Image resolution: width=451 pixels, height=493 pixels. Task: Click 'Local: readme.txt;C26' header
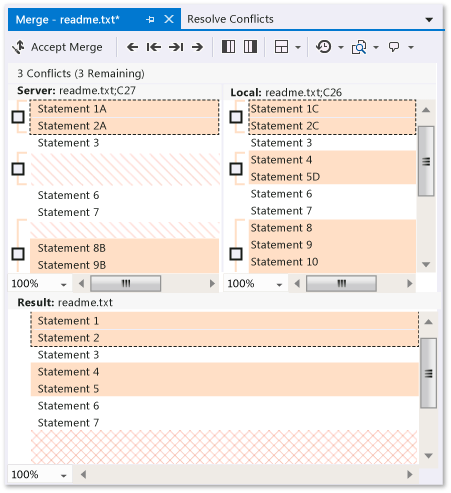point(286,92)
